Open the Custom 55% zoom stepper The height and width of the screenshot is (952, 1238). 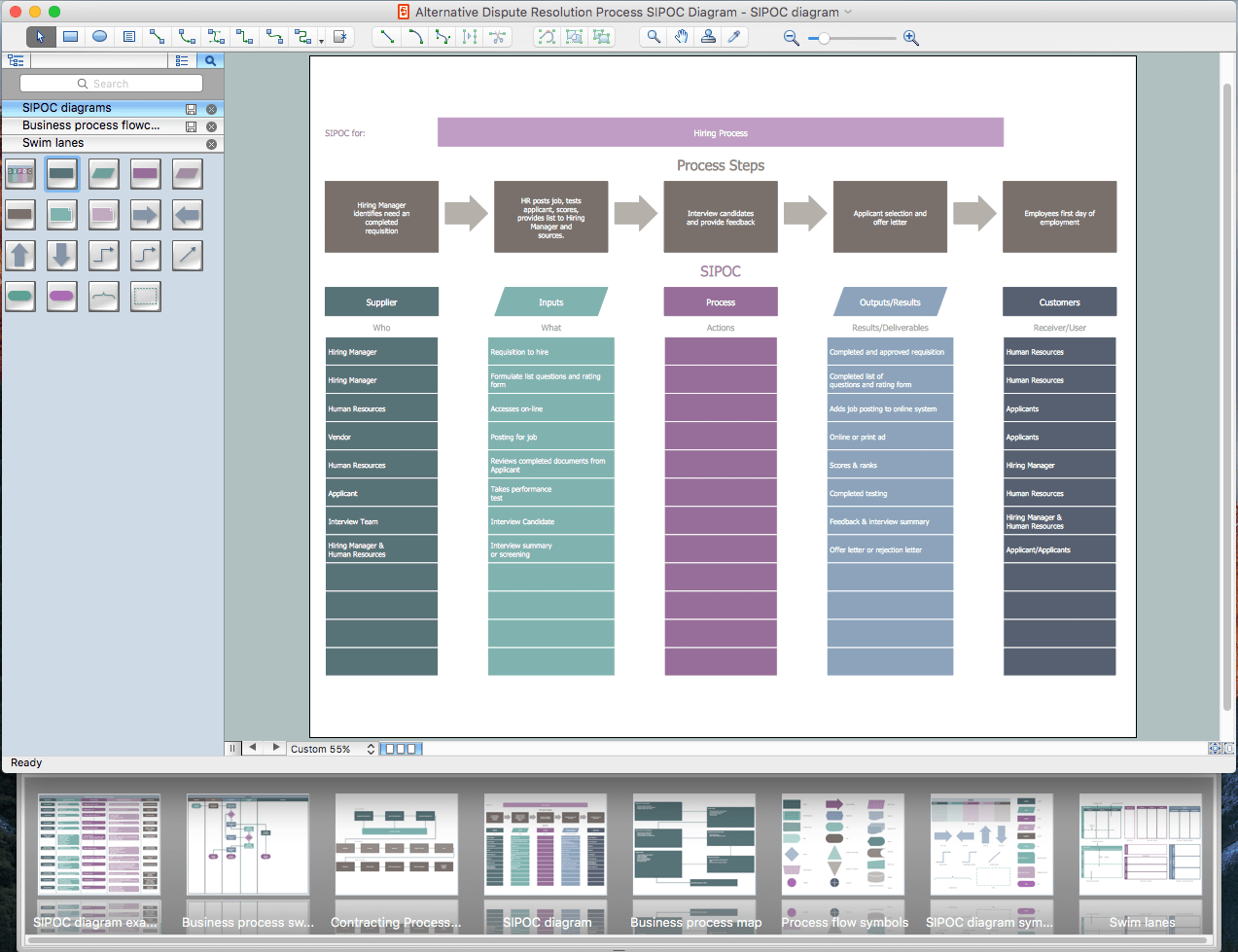[x=371, y=749]
